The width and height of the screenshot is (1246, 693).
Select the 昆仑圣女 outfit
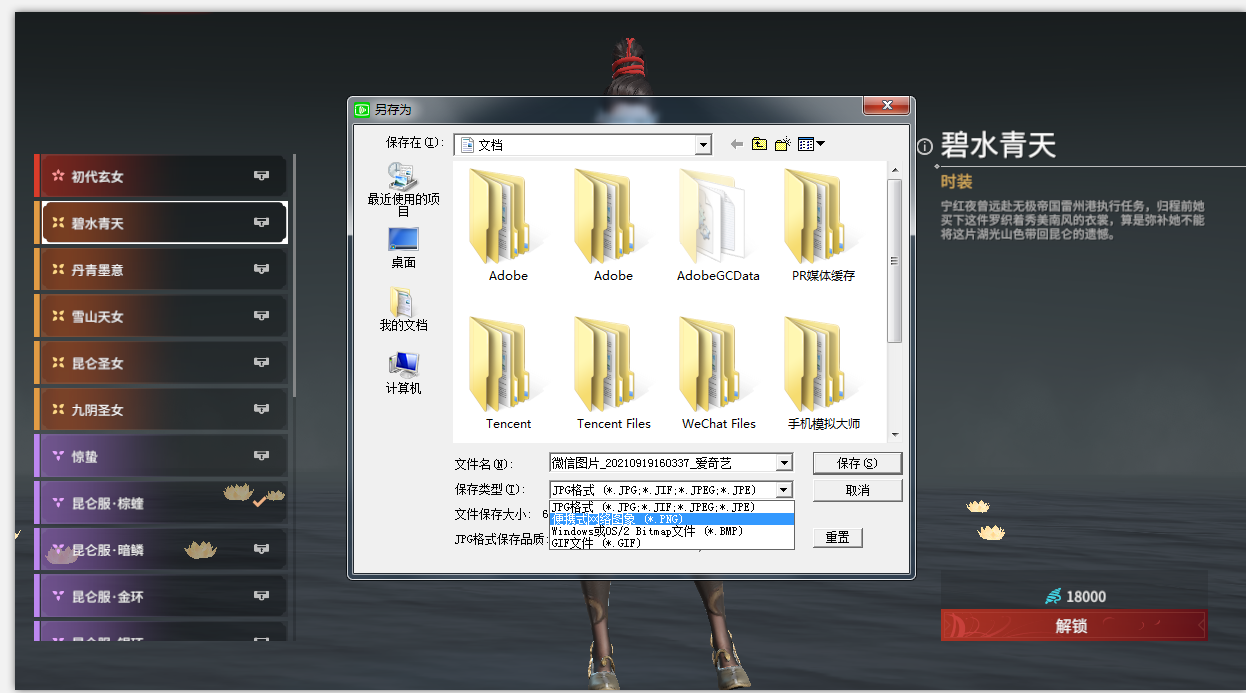click(161, 363)
